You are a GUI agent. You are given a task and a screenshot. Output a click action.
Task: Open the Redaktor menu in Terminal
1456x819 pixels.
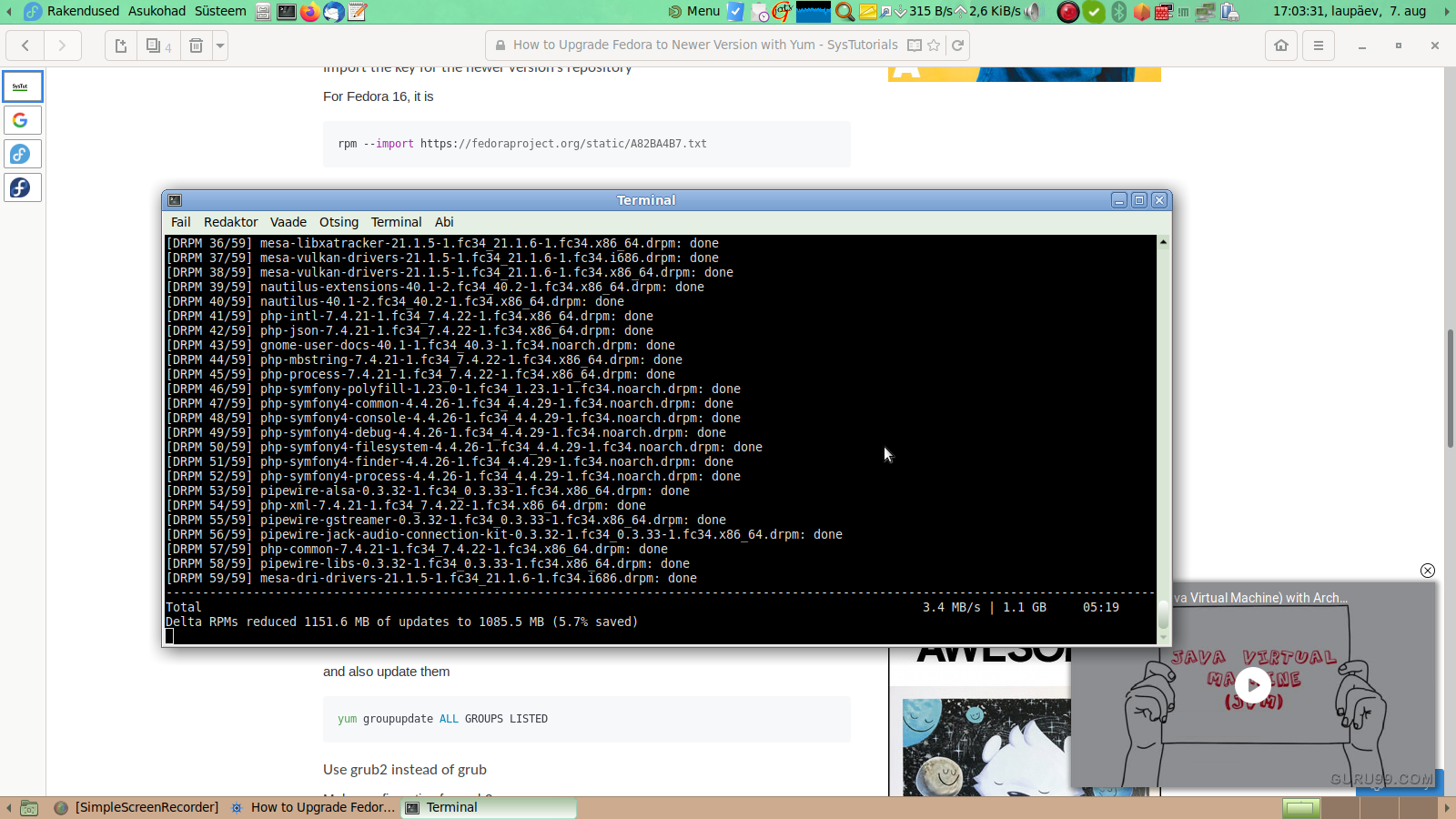tap(231, 222)
